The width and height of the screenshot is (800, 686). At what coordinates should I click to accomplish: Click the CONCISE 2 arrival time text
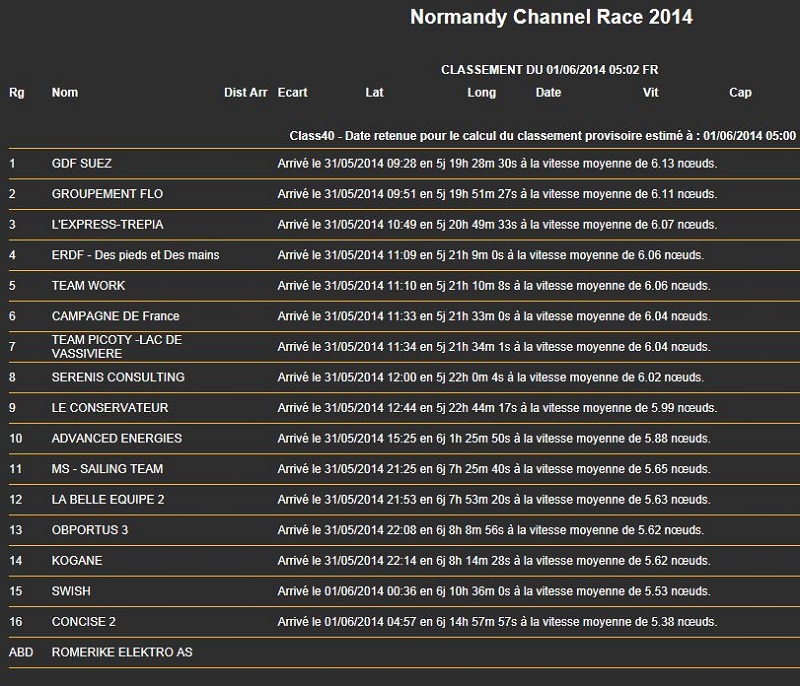497,622
